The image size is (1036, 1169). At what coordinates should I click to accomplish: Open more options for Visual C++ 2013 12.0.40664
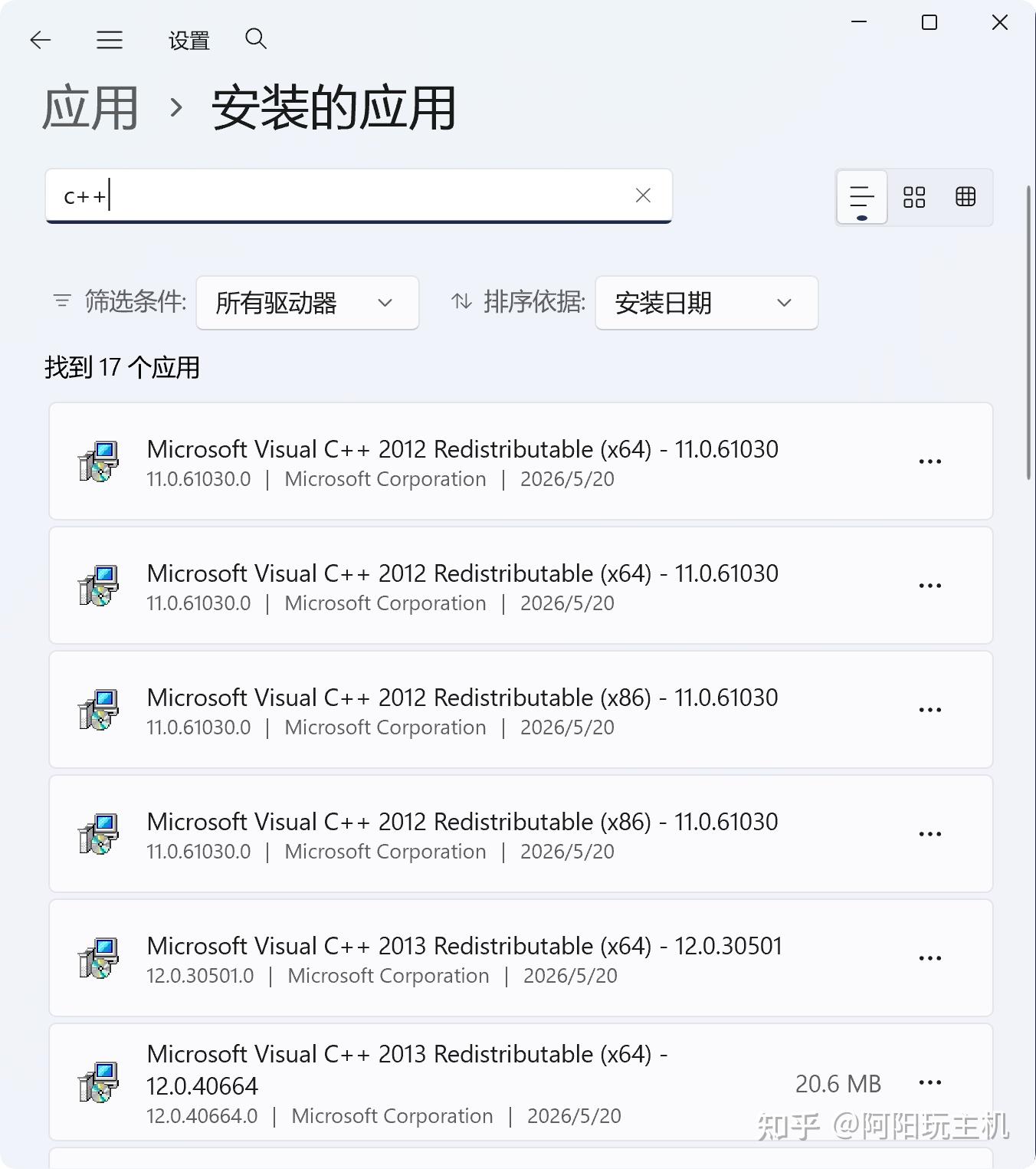929,1082
